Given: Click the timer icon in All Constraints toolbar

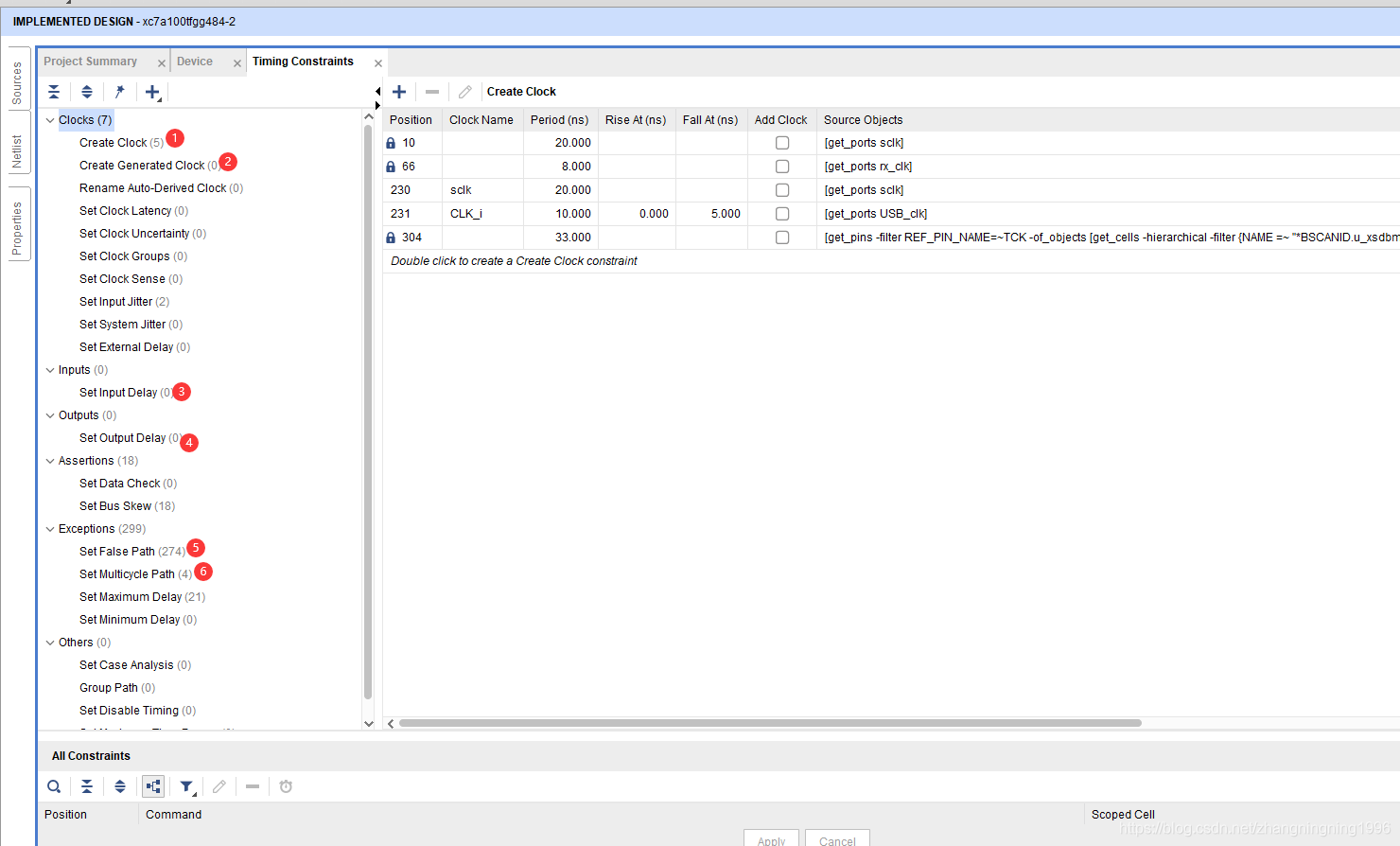Looking at the screenshot, I should (x=286, y=786).
